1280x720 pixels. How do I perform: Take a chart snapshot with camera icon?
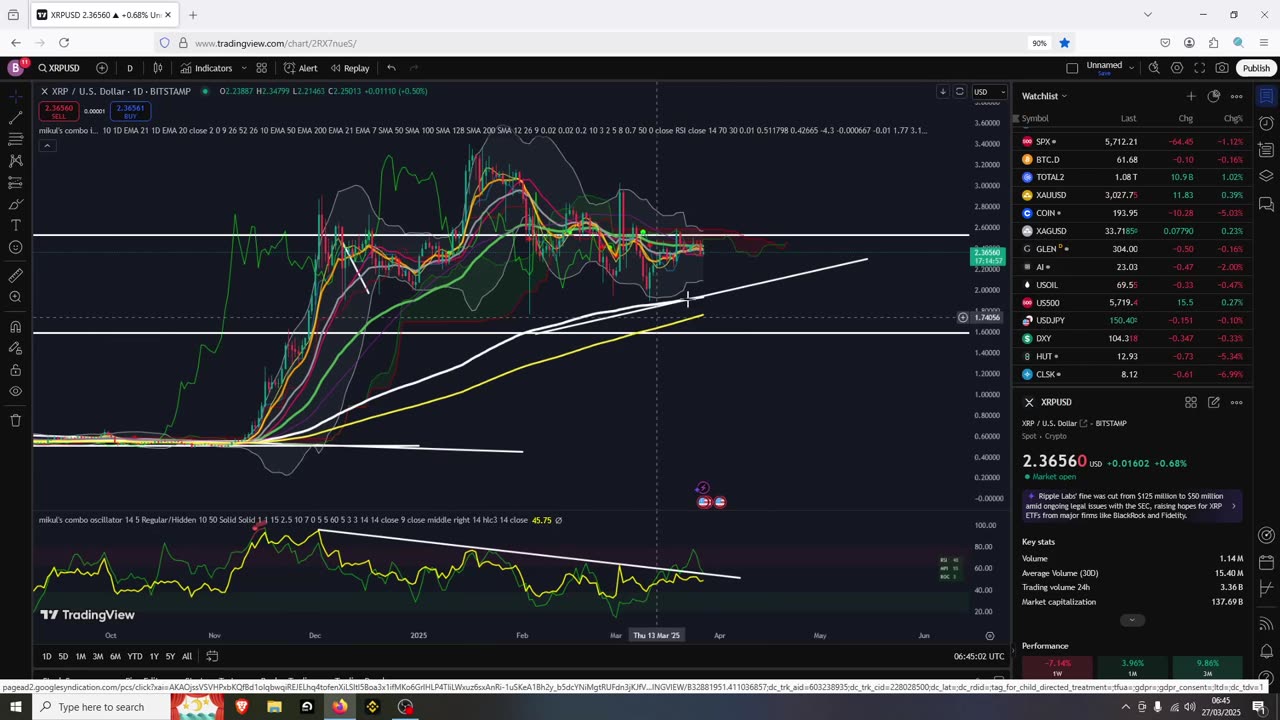point(1222,68)
